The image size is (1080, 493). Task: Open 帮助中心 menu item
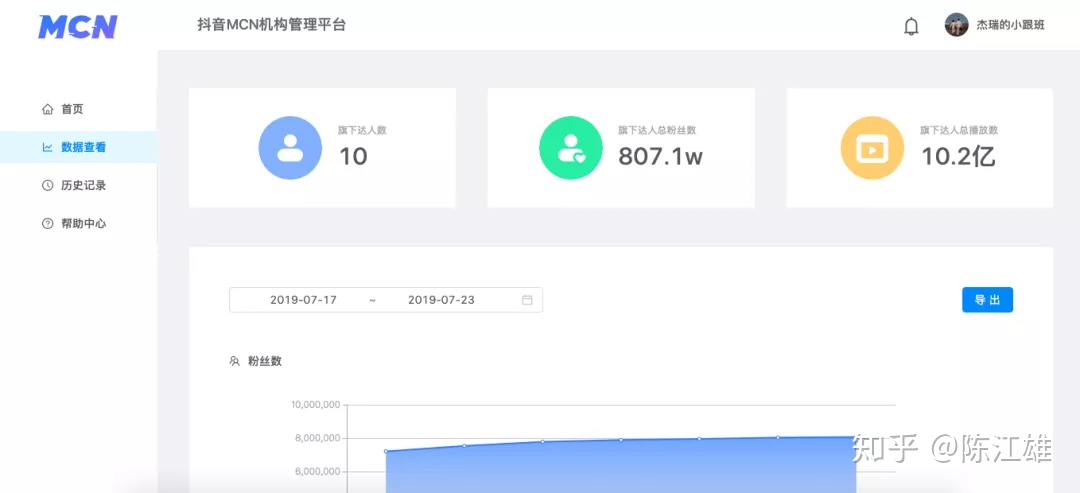[79, 224]
